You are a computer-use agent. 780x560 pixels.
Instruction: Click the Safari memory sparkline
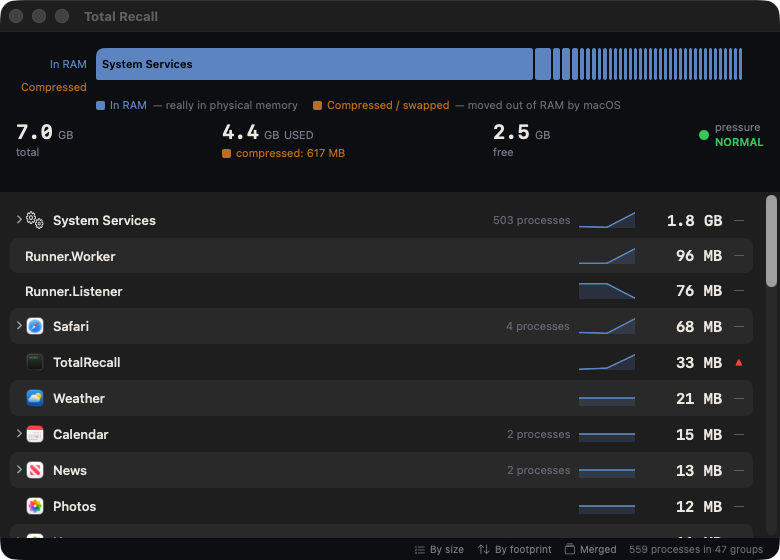[x=607, y=326]
